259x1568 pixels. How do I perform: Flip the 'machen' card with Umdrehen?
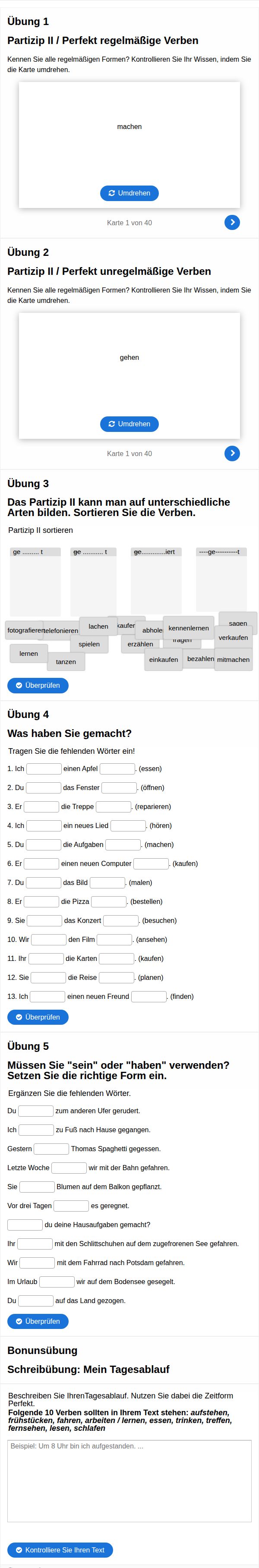[129, 193]
